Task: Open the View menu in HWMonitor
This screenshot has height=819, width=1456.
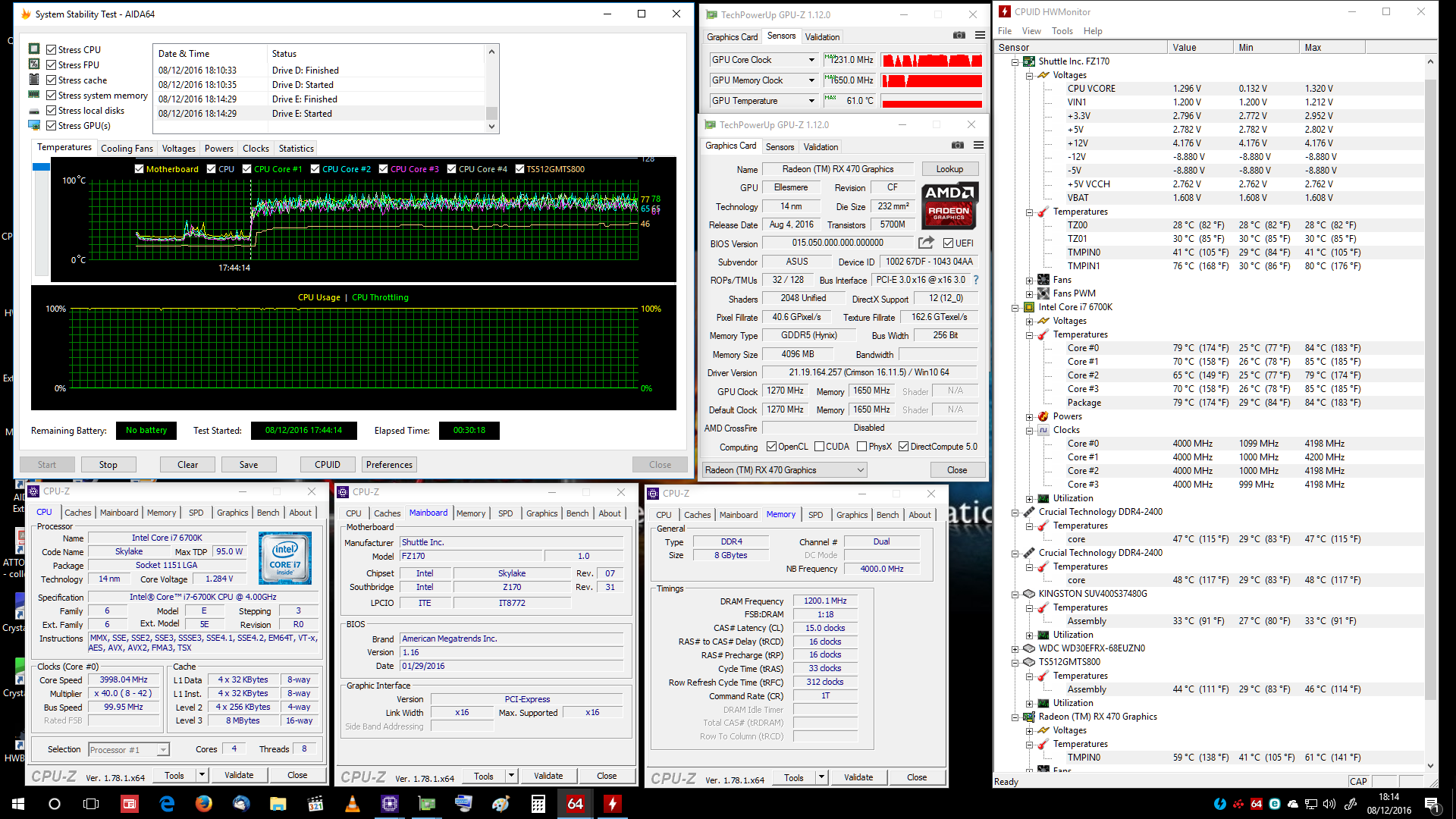Action: 1031,31
